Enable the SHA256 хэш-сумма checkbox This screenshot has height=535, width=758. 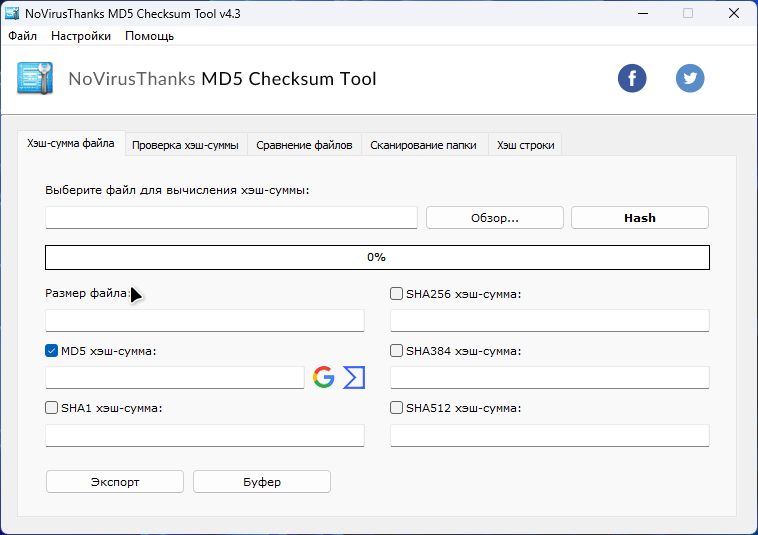[x=397, y=294]
